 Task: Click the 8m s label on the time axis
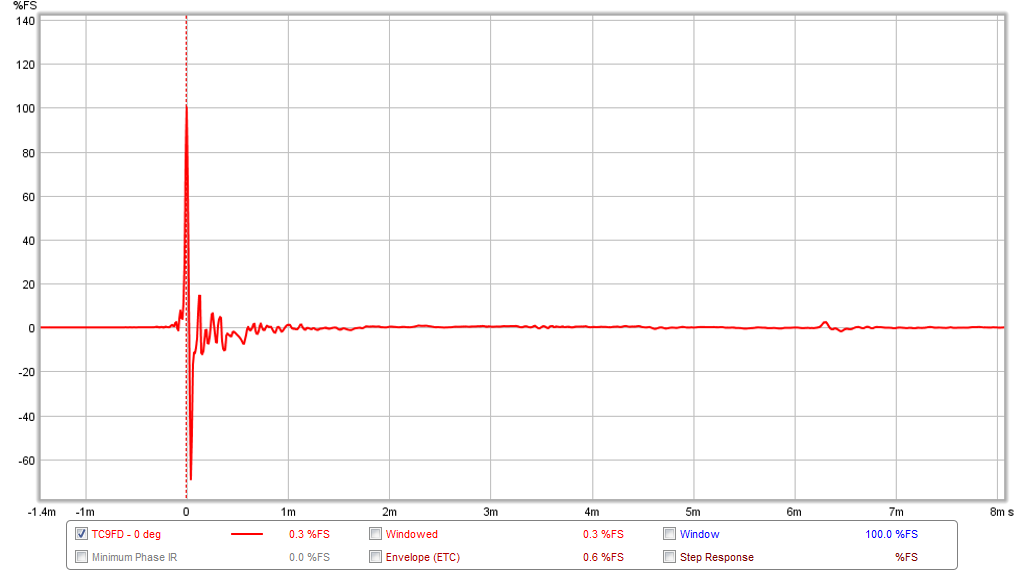pos(1002,512)
